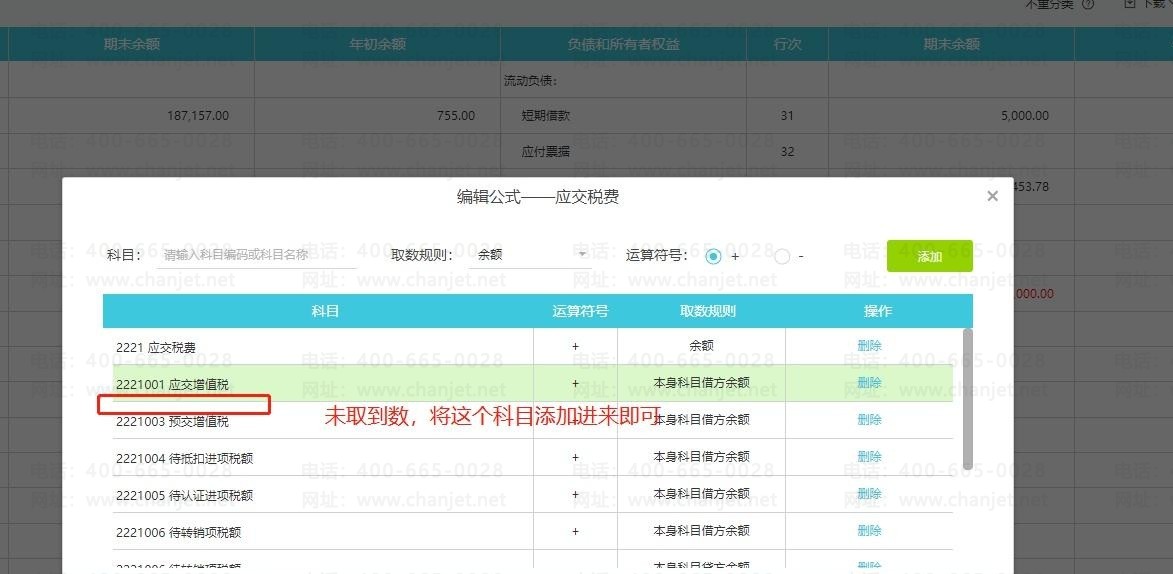Select the minus 运算符号 radio button
The height and width of the screenshot is (574, 1173).
(782, 257)
